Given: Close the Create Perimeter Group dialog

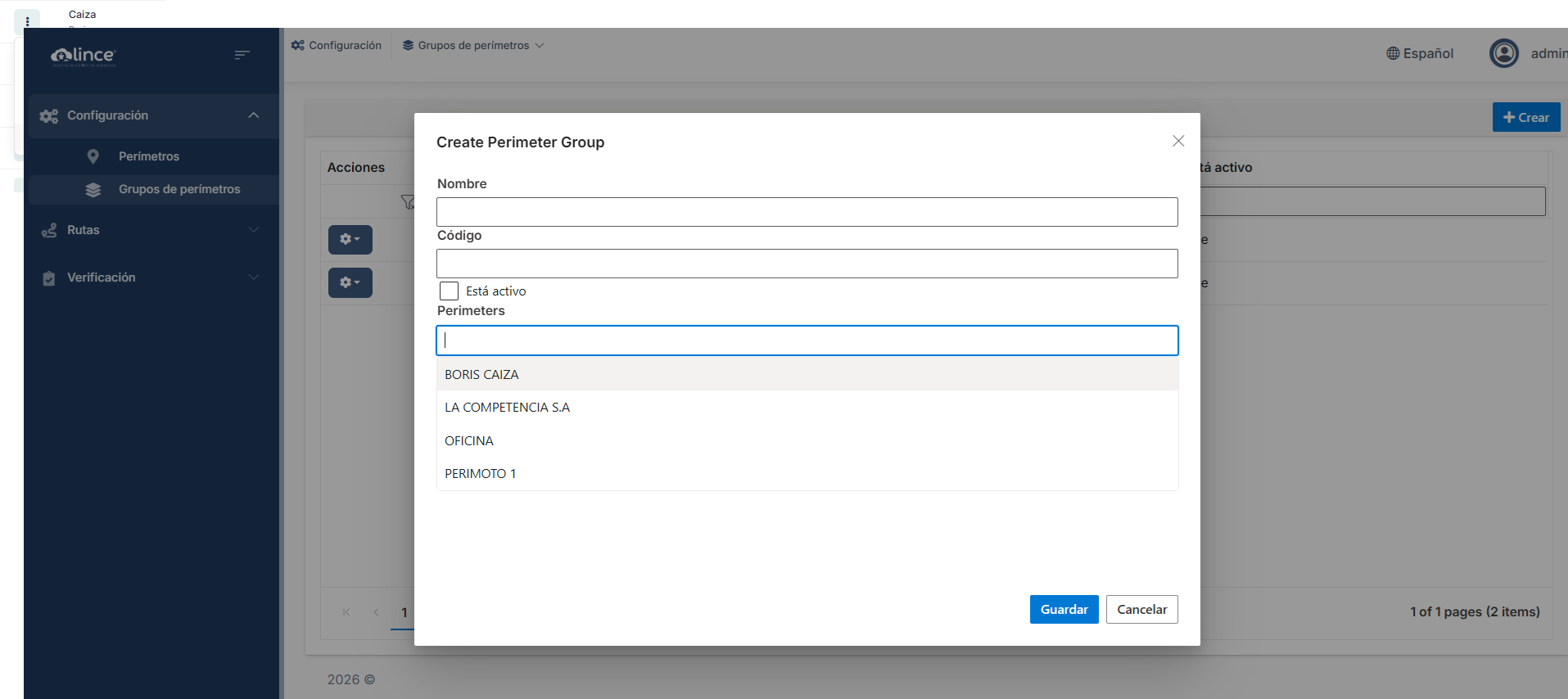Looking at the screenshot, I should 1177,141.
